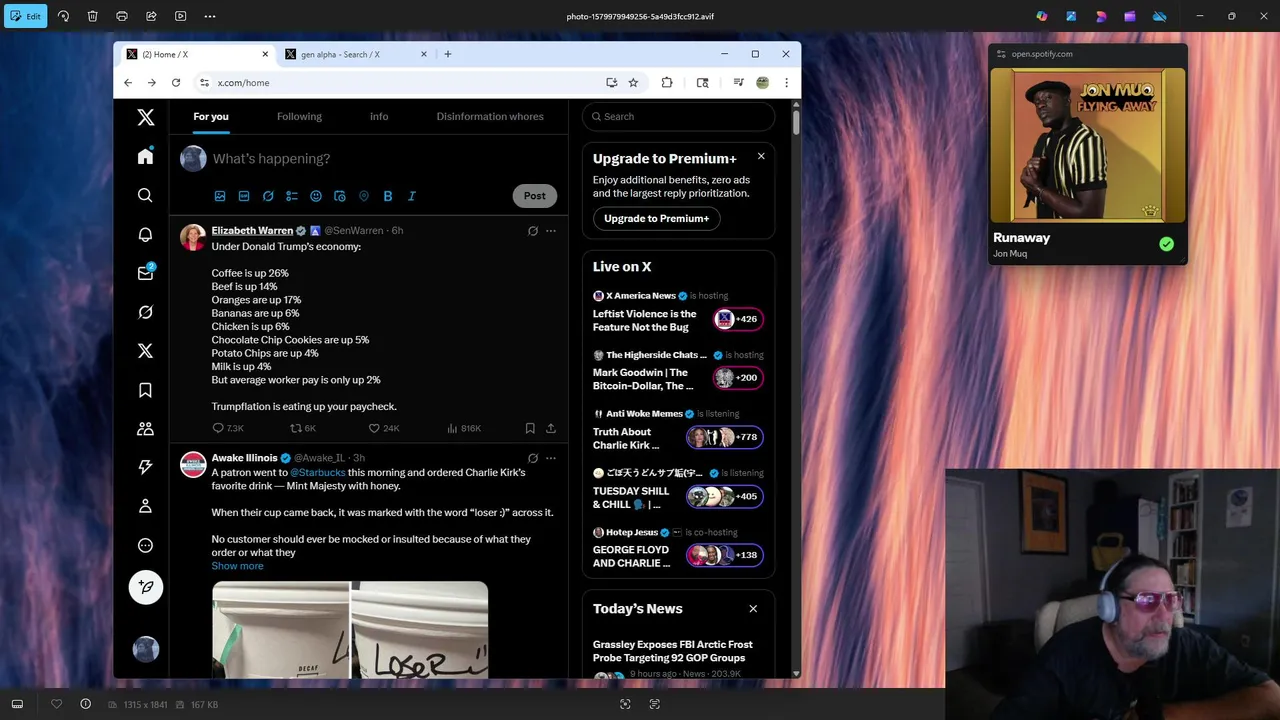Open Messages envelope in X sidebar
The height and width of the screenshot is (720, 1280).
[x=146, y=273]
